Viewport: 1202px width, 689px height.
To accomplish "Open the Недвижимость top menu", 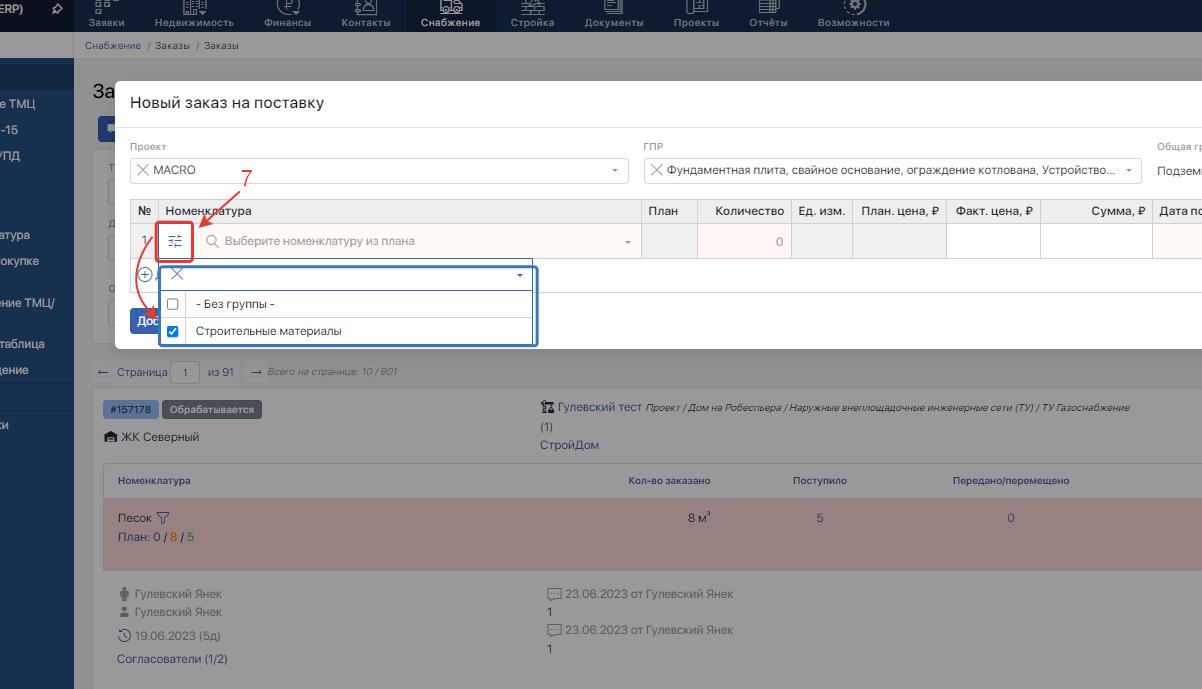I will (194, 15).
